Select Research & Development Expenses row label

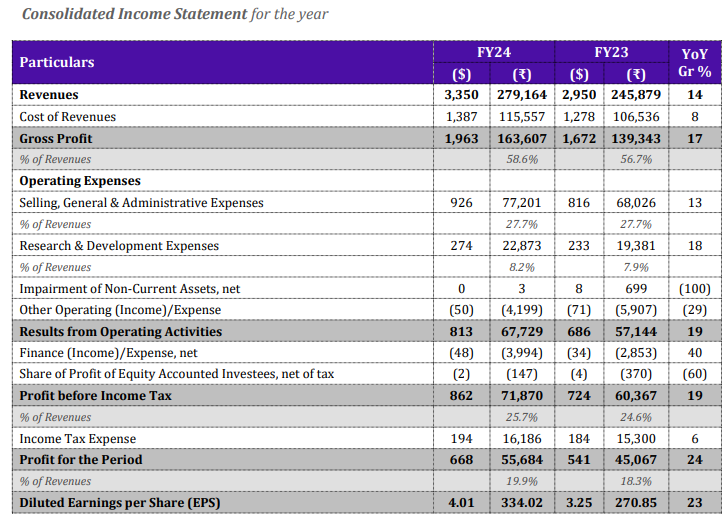coord(119,246)
